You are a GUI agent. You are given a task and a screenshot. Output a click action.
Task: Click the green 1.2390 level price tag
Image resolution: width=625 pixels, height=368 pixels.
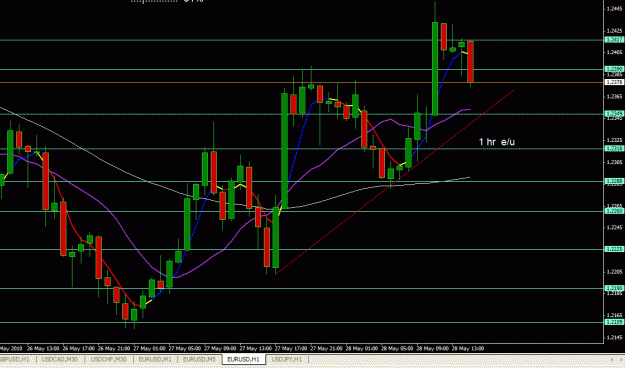click(x=614, y=69)
